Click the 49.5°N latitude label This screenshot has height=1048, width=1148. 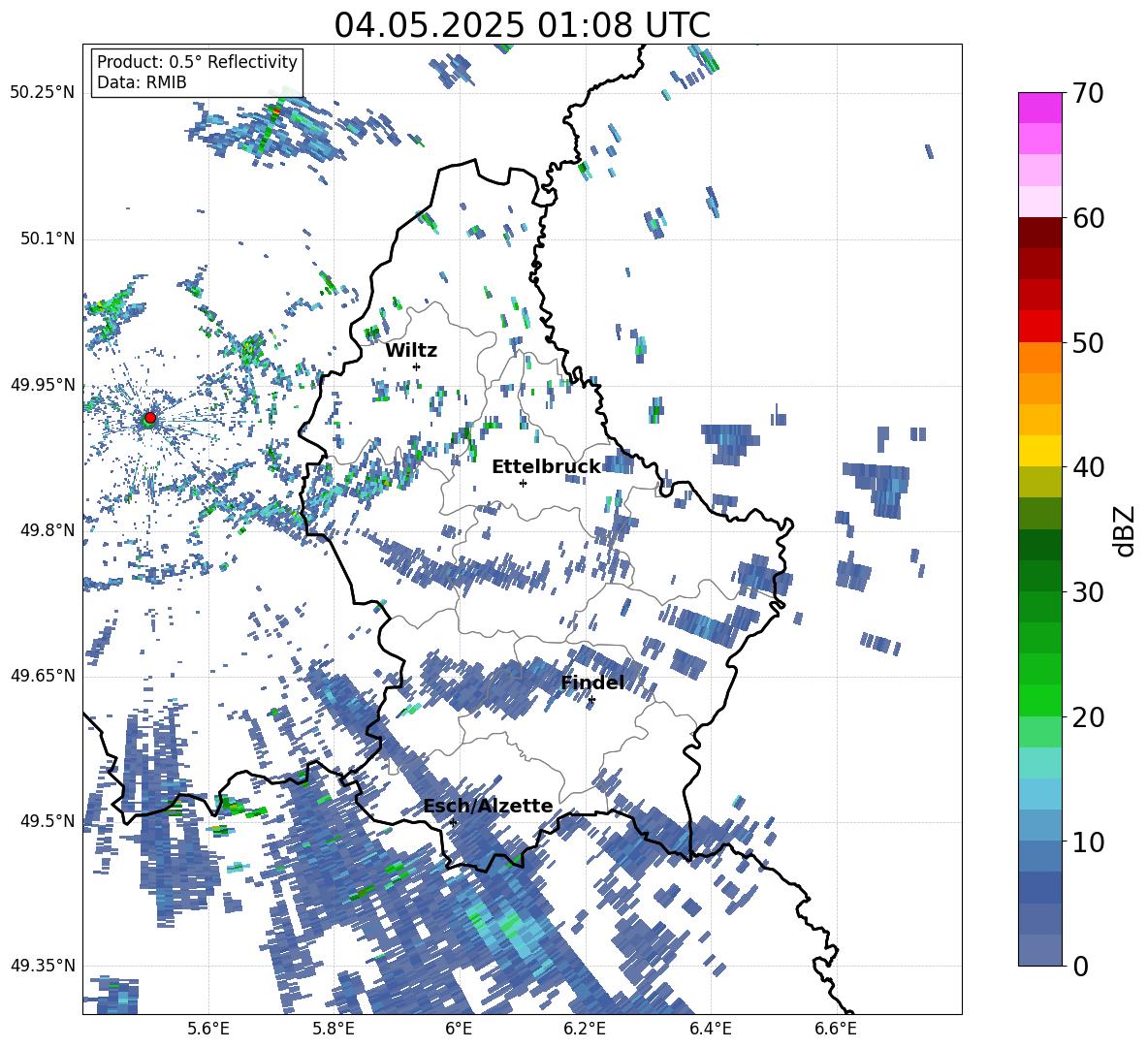(47, 820)
